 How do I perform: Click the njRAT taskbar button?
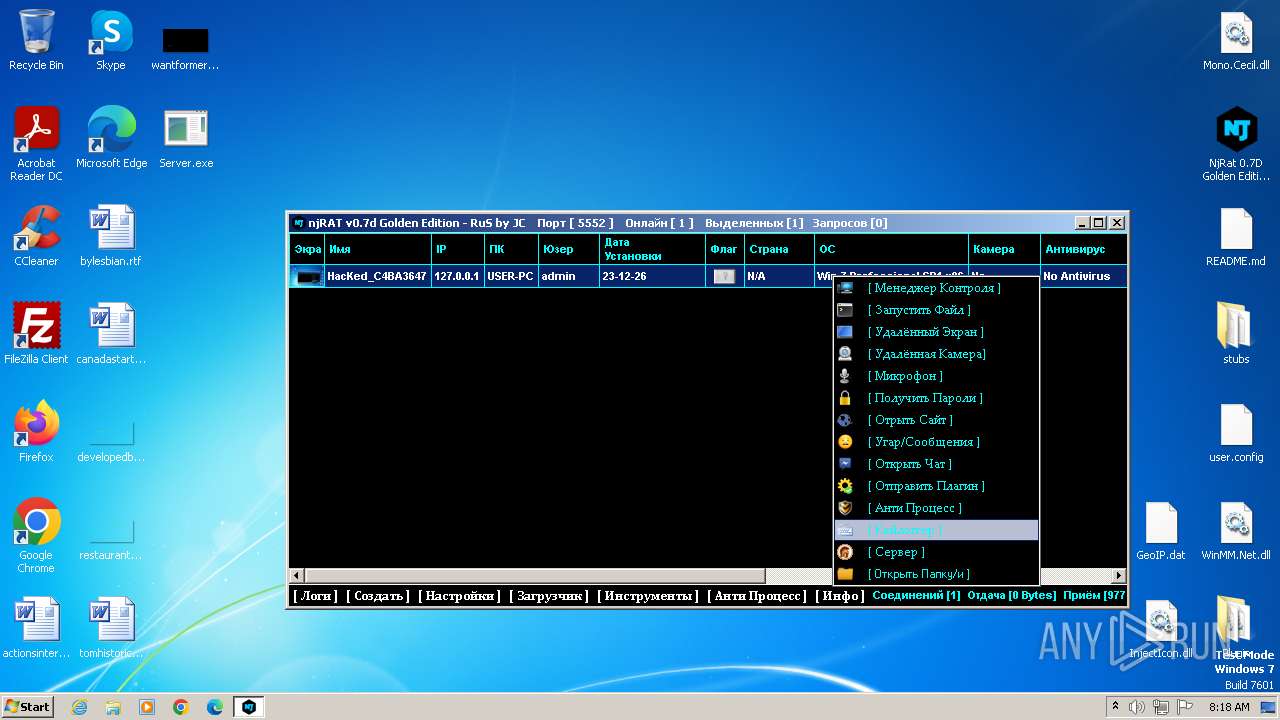[x=249, y=707]
